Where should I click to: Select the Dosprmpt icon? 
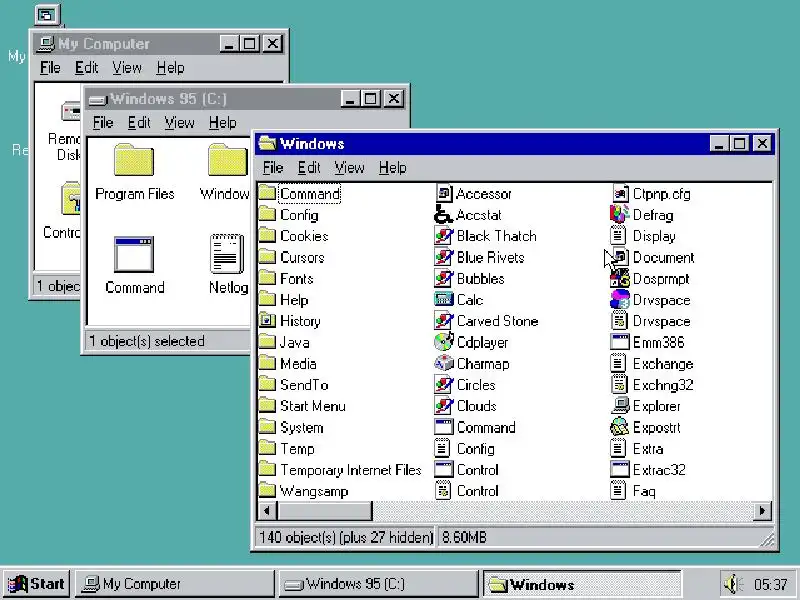tap(619, 279)
